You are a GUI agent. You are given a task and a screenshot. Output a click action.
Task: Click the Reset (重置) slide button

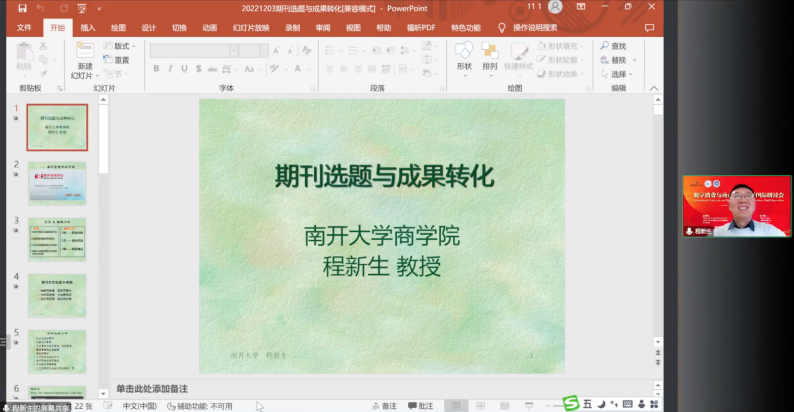(x=118, y=60)
